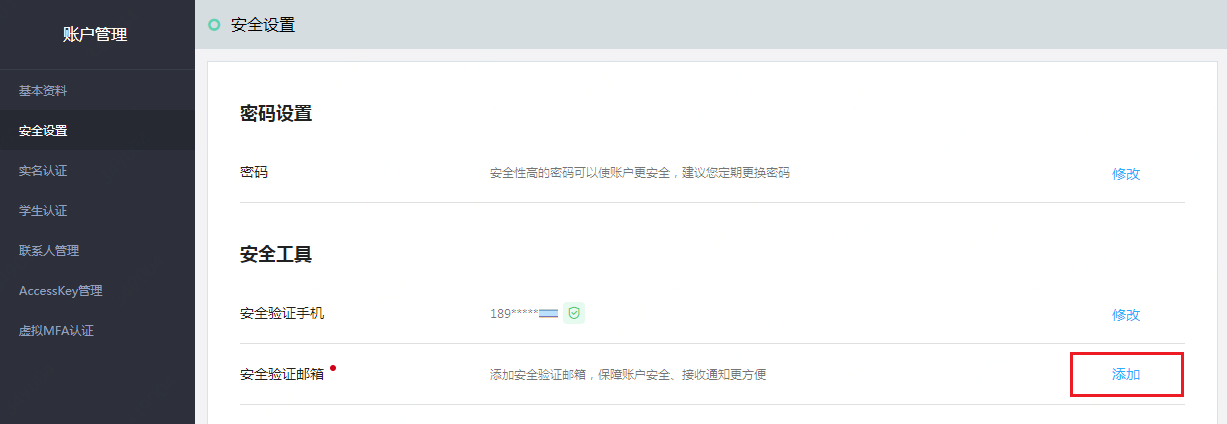Screen dimensions: 1227x424
Task: Open 联系人管理 section
Action: click(x=97, y=250)
